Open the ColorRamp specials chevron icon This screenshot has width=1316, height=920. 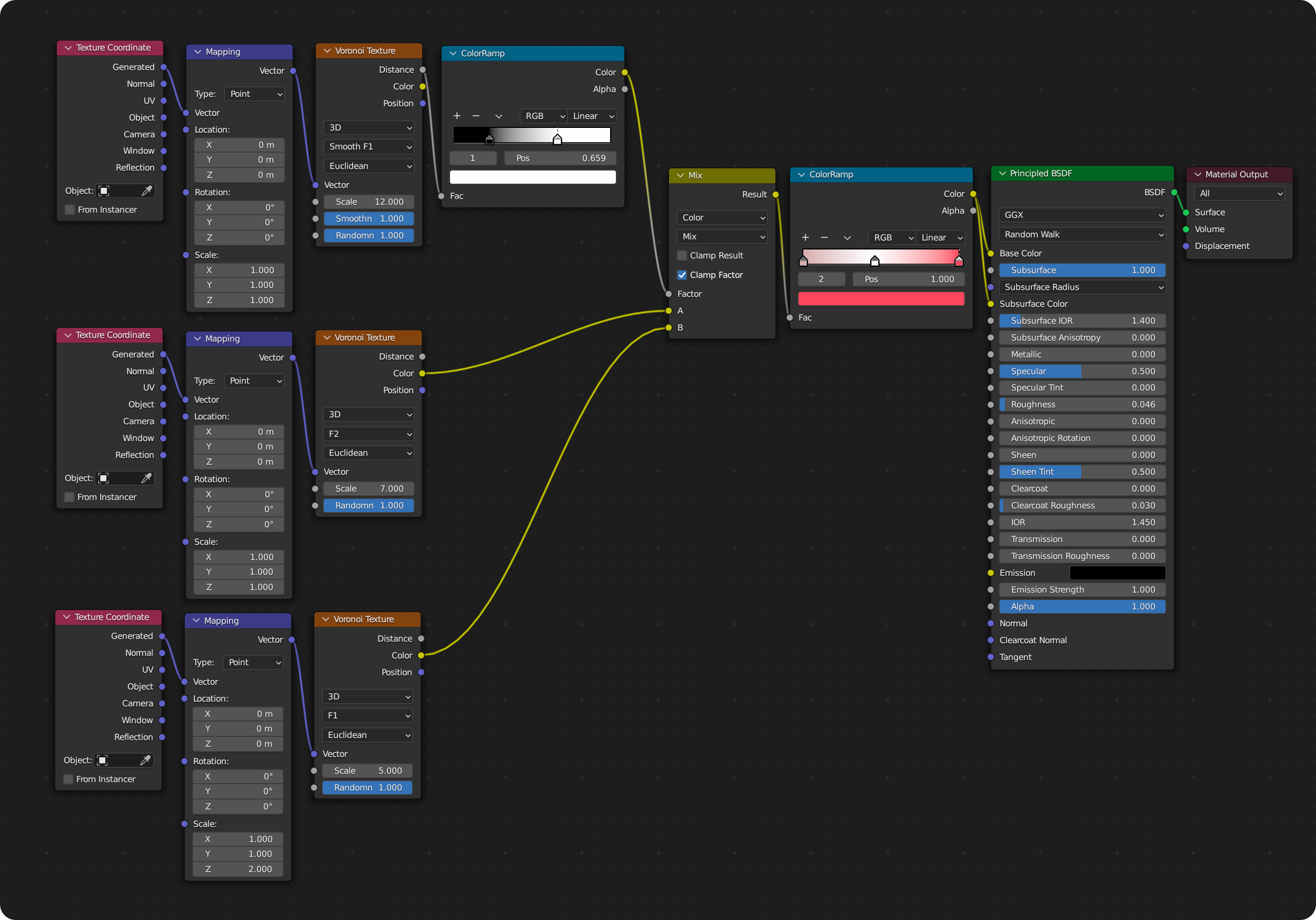498,116
